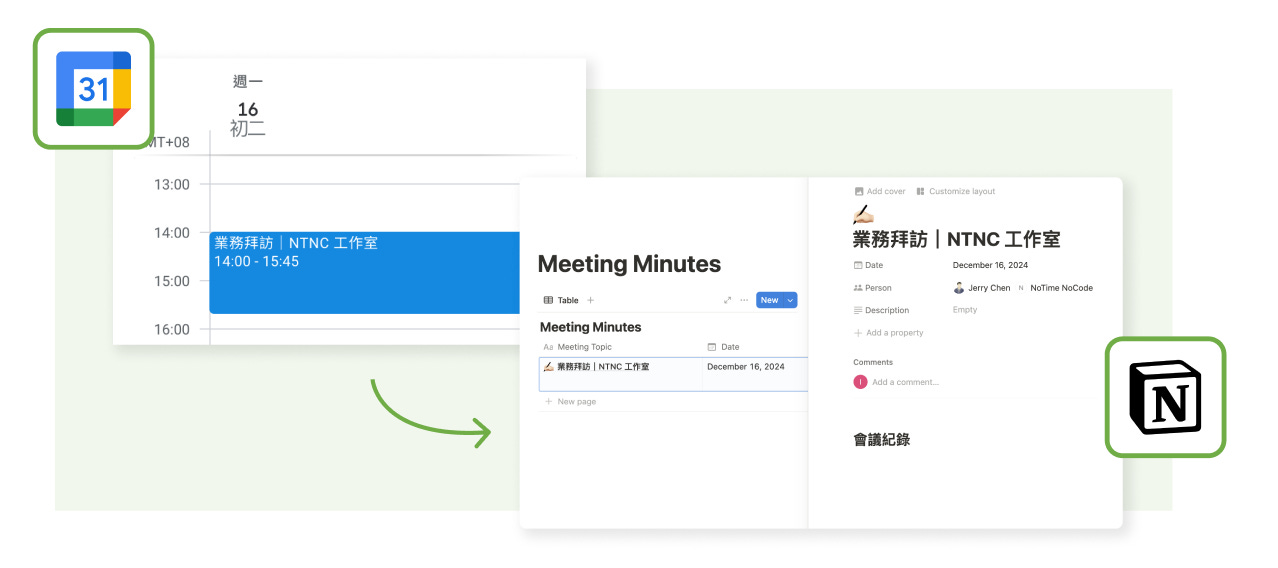1278x568 pixels.
Task: Edit the December 16, 2024 property value
Action: [990, 265]
